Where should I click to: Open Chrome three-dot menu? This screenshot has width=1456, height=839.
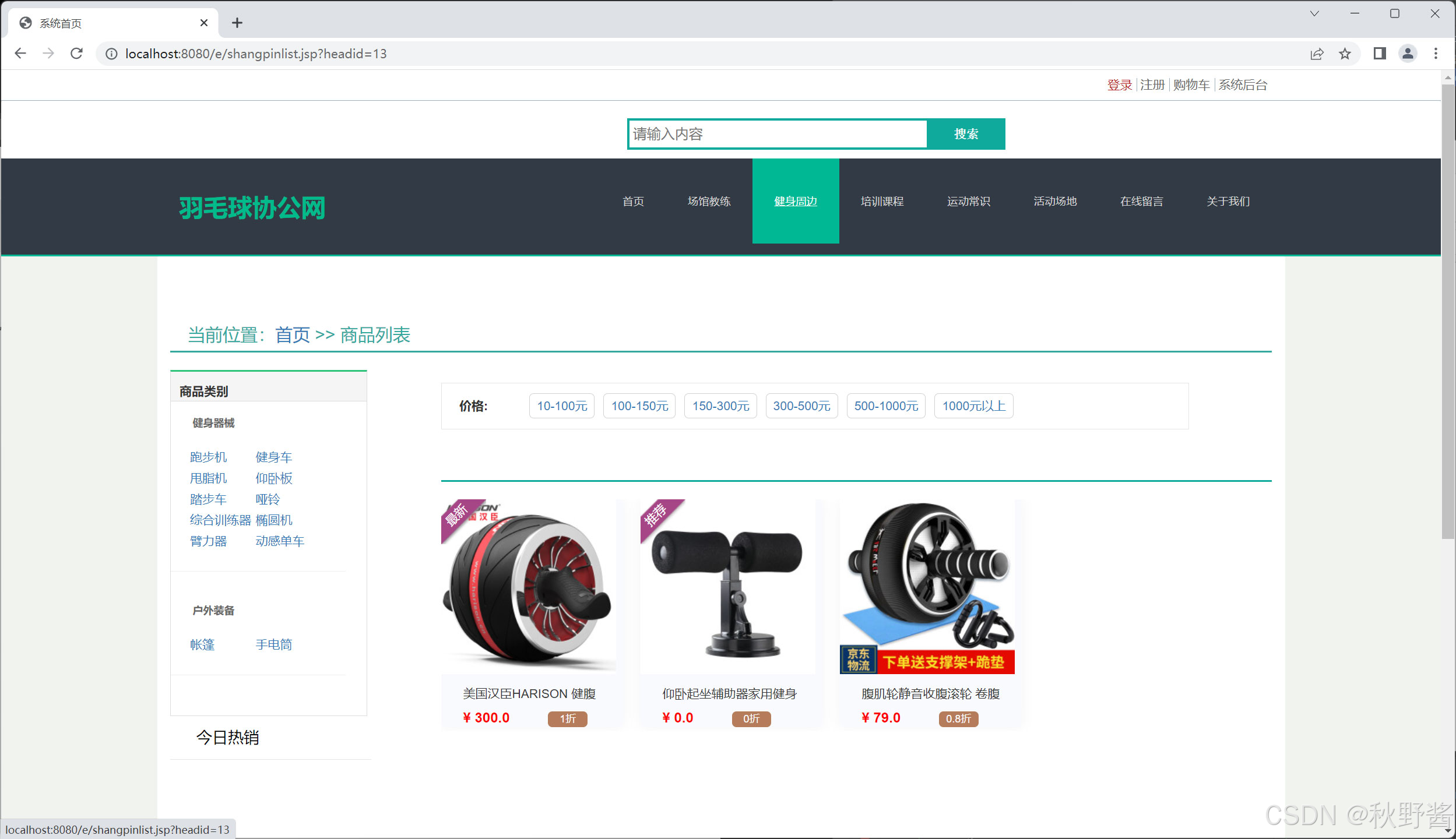point(1436,54)
